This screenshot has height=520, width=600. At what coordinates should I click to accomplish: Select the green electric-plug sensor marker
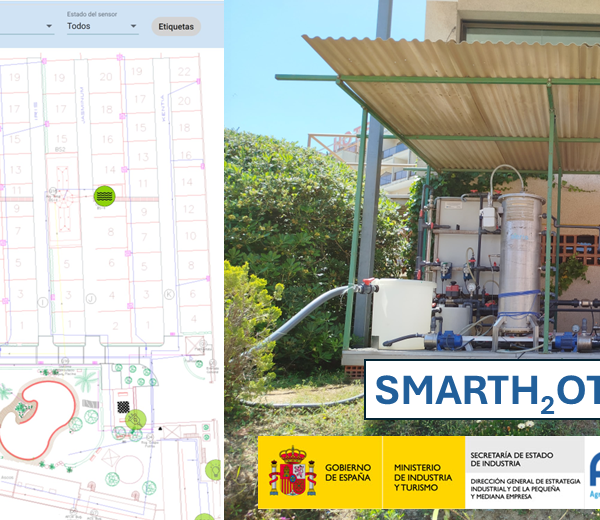point(135,419)
